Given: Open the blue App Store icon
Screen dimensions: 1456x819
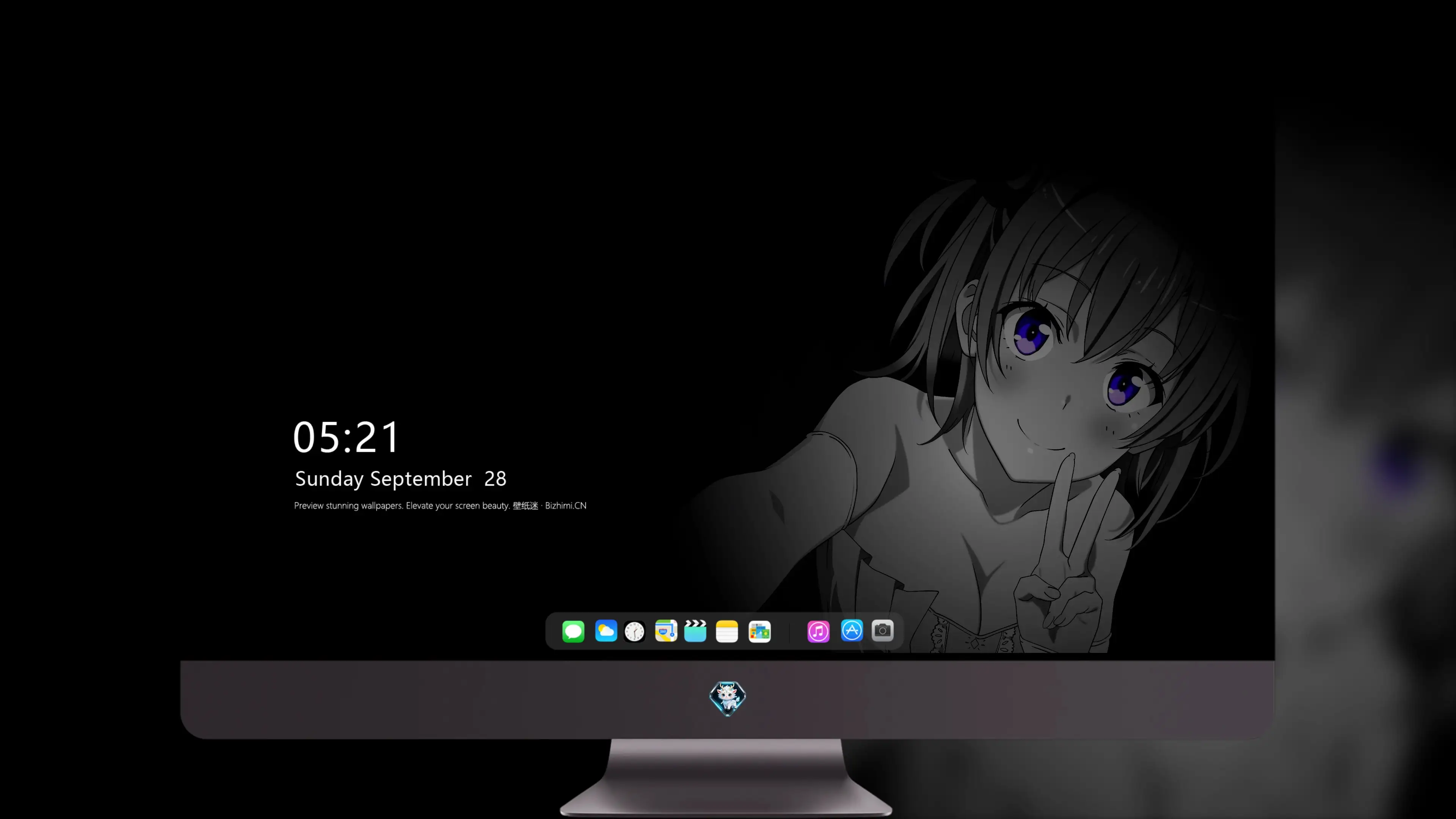Looking at the screenshot, I should (x=852, y=630).
